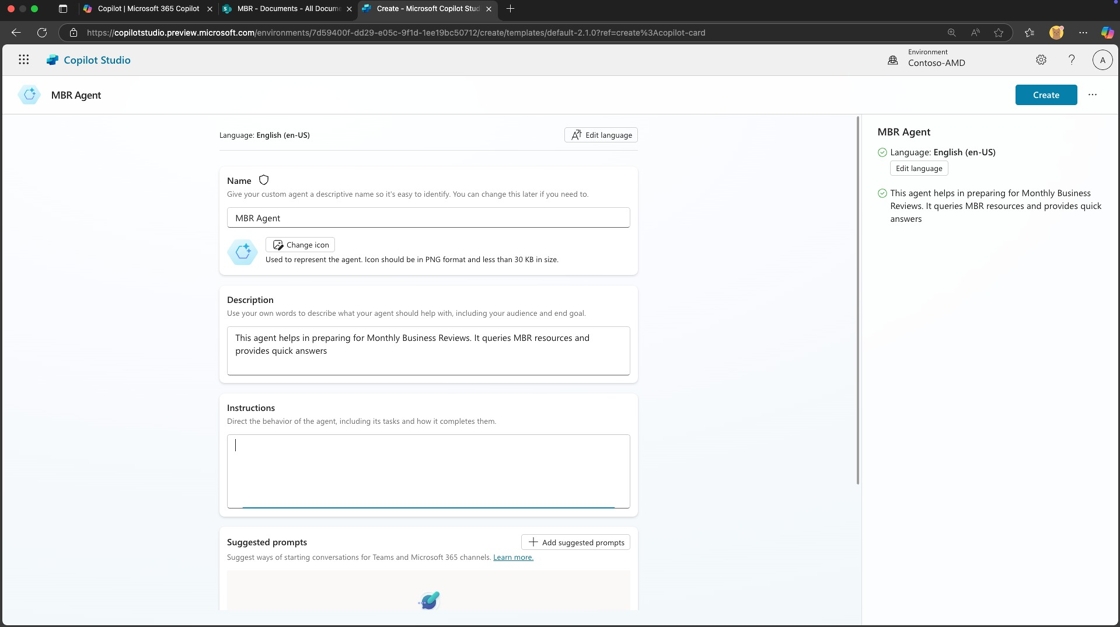This screenshot has width=1120, height=627.
Task: Switch to the Microsoft 365 Copilot tab
Action: (147, 9)
